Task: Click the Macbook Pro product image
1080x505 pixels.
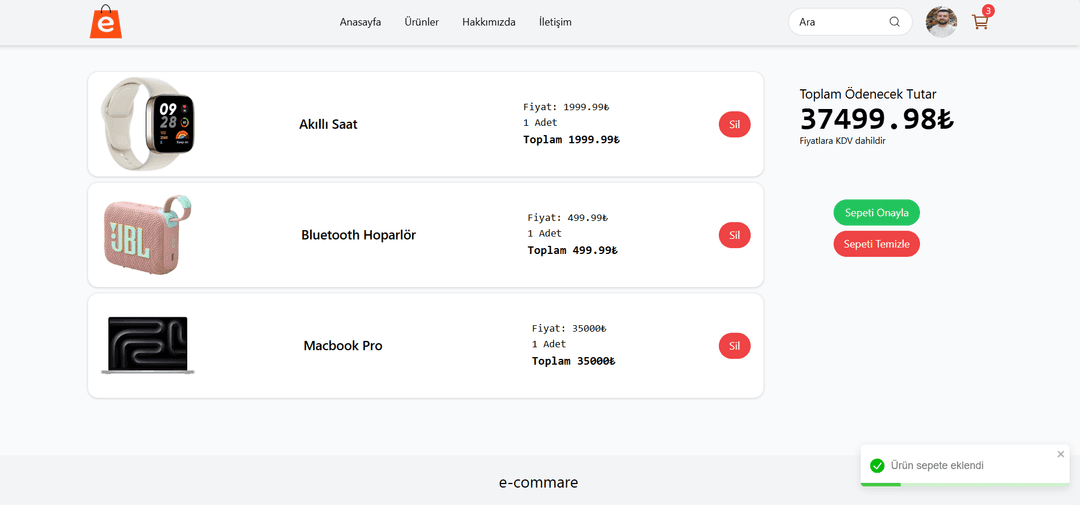Action: click(x=148, y=345)
